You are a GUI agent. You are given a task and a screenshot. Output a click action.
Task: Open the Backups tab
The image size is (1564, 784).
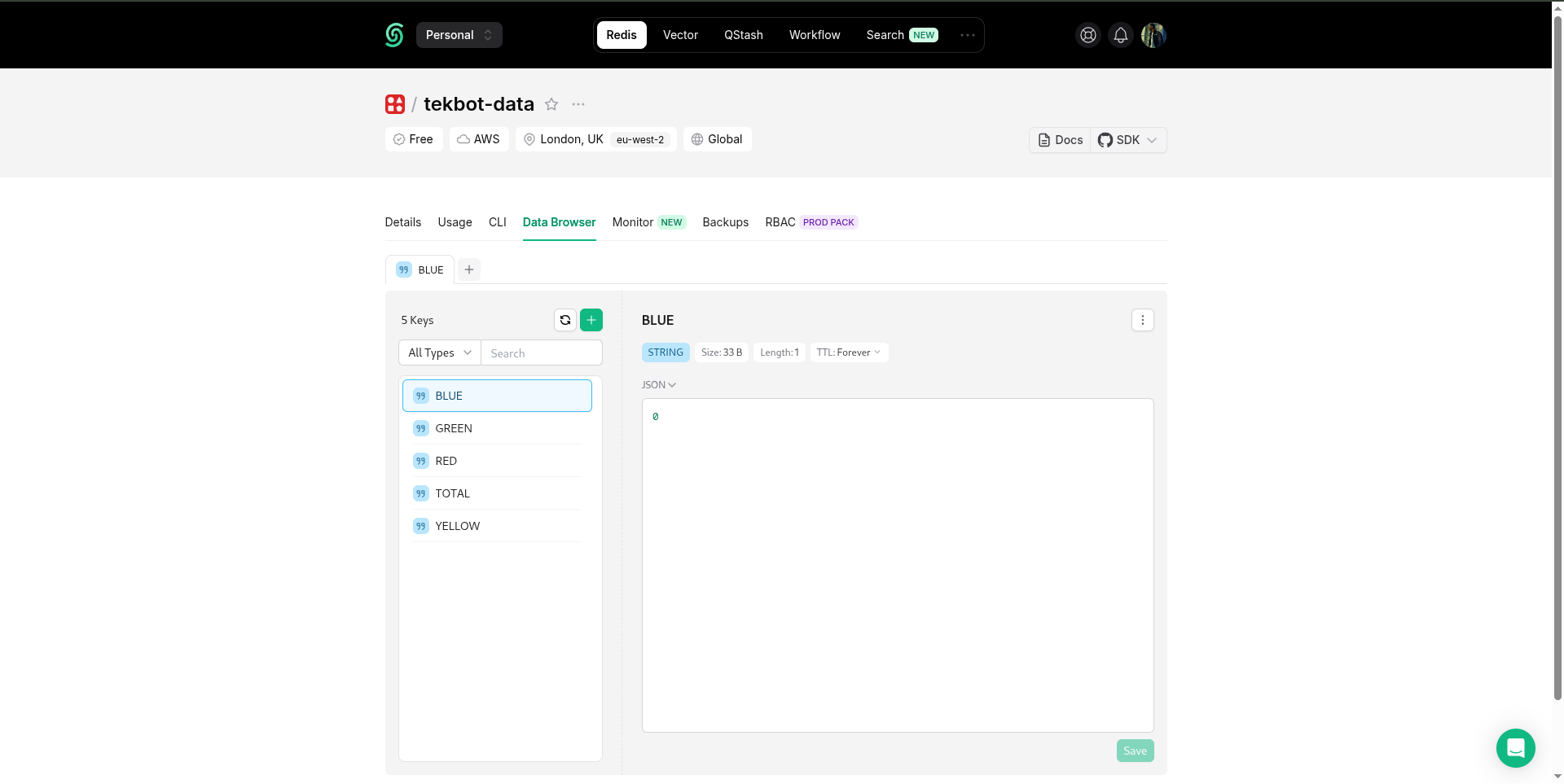(726, 222)
